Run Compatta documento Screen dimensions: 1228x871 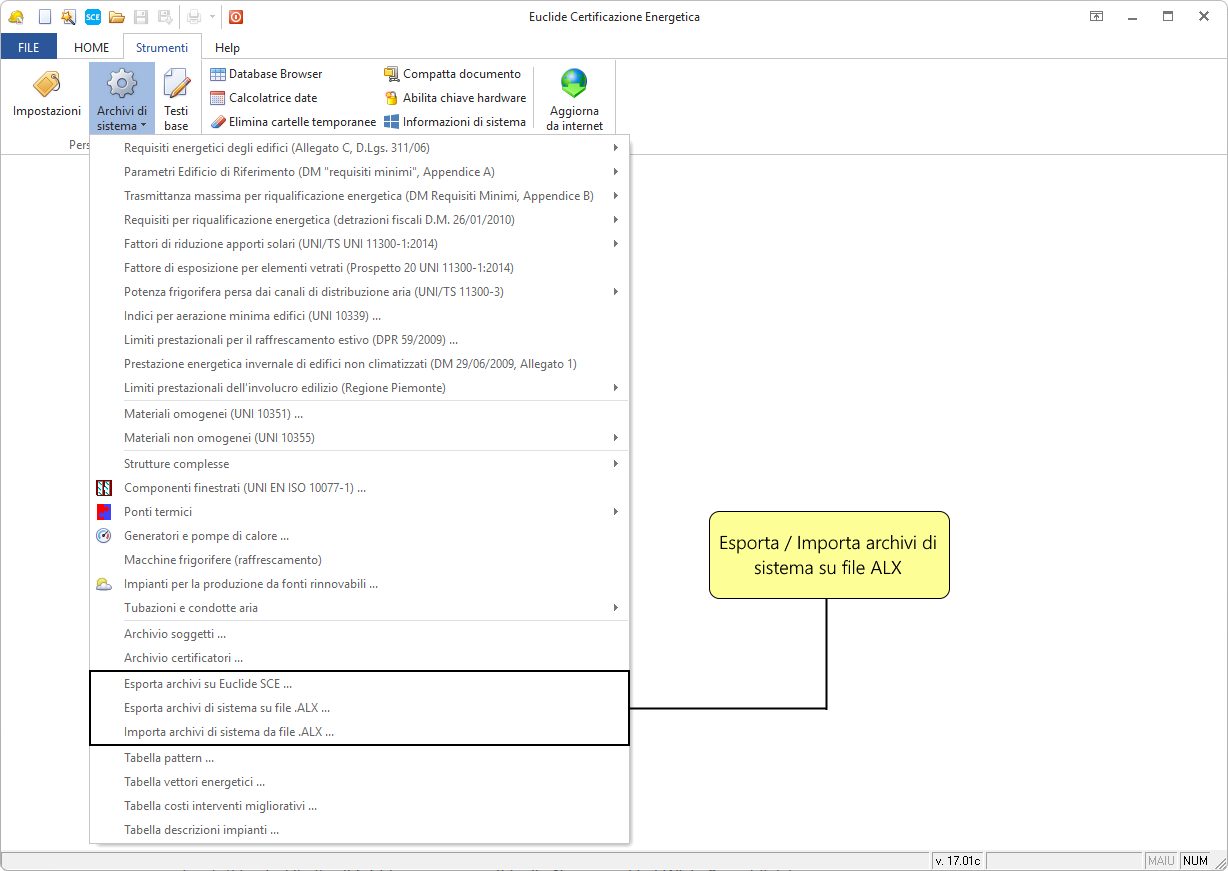coord(452,74)
